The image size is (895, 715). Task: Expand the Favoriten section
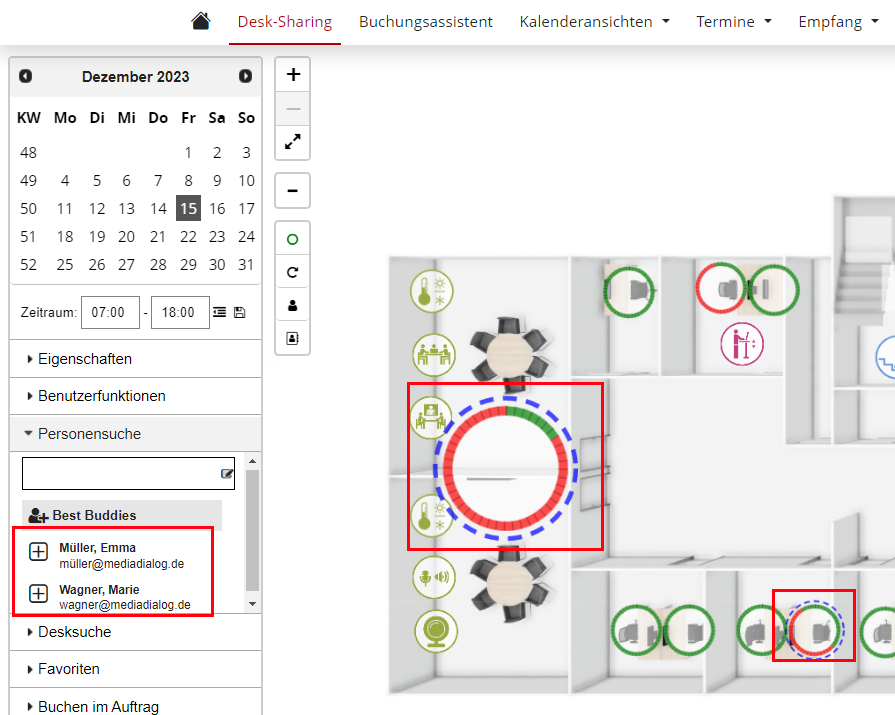pos(136,669)
